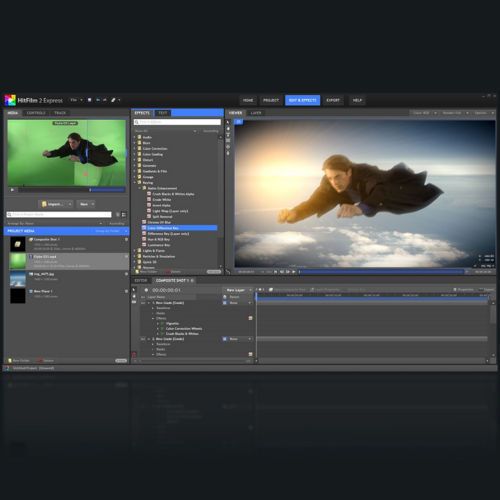Go to the HOME screen tab

pos(248,100)
